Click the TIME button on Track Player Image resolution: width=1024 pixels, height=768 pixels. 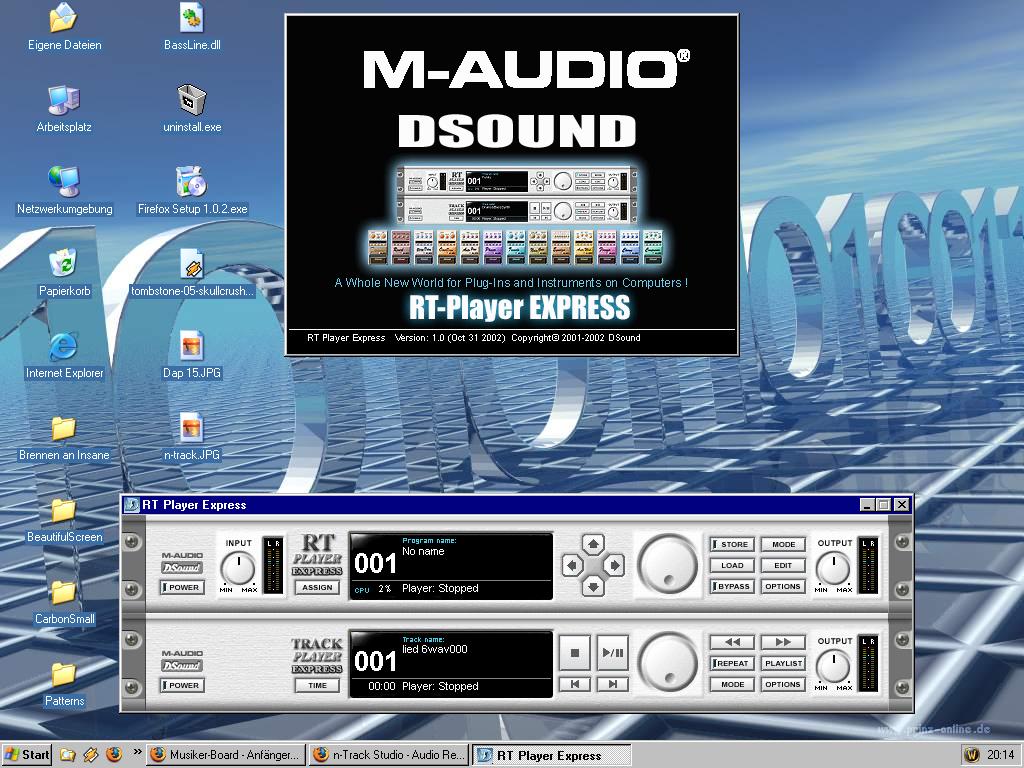pos(317,685)
